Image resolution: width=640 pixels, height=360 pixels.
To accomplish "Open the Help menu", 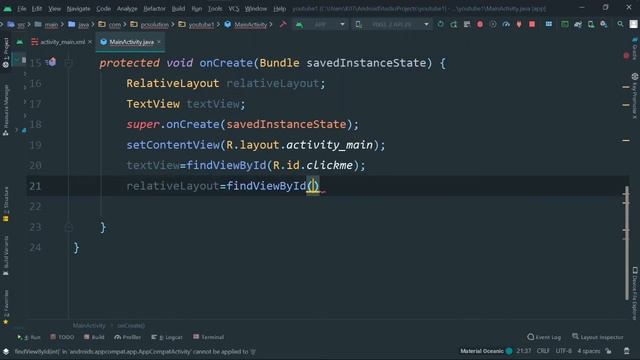I will [x=280, y=9].
